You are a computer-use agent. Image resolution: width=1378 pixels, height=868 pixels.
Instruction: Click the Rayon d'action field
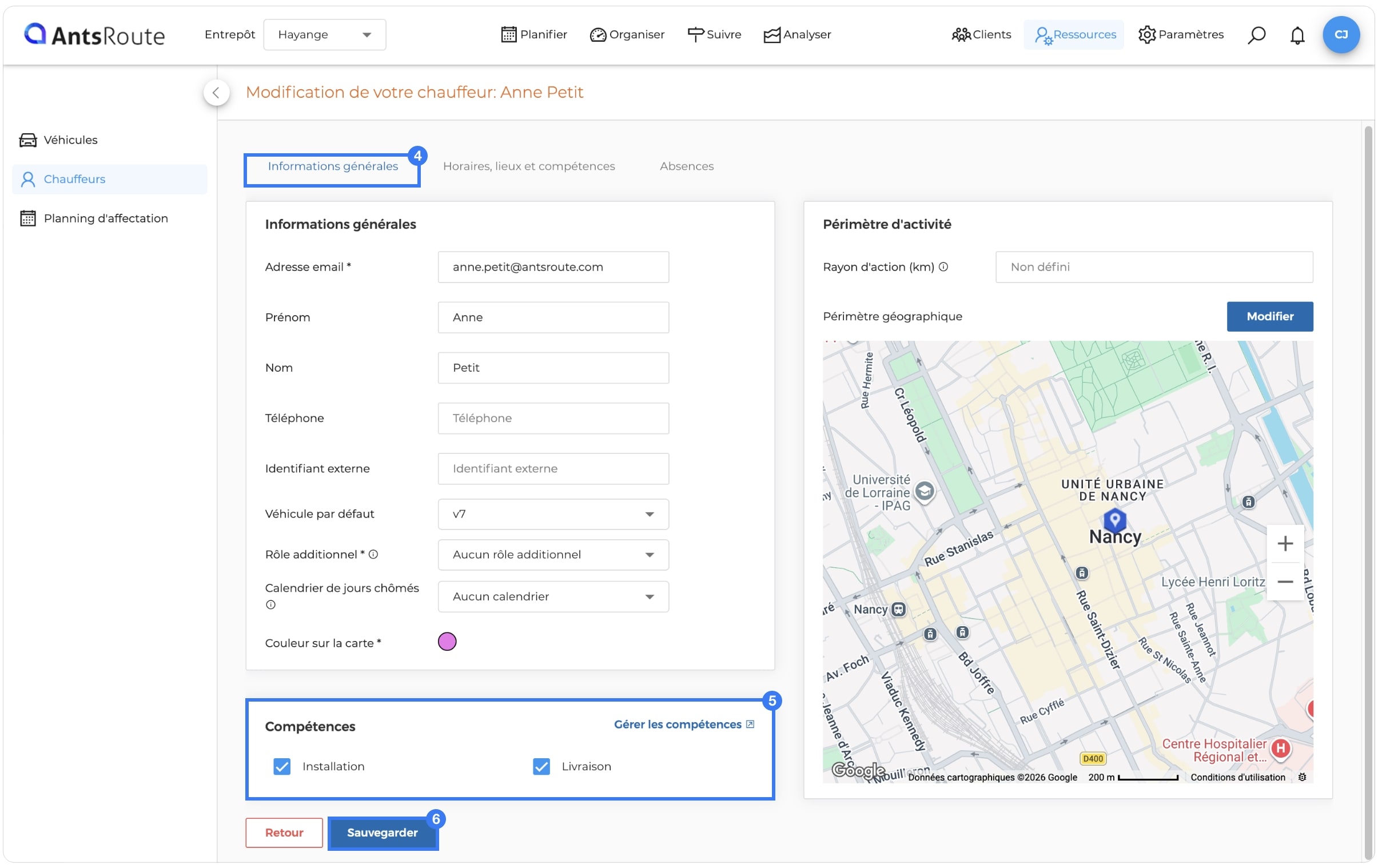[1154, 267]
